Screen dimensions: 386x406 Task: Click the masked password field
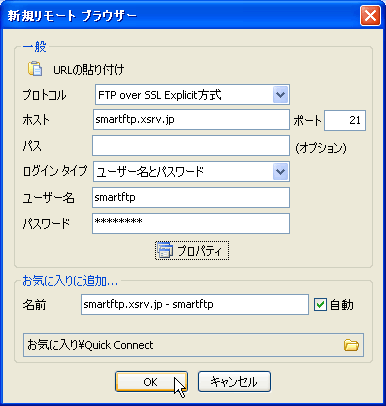(191, 223)
